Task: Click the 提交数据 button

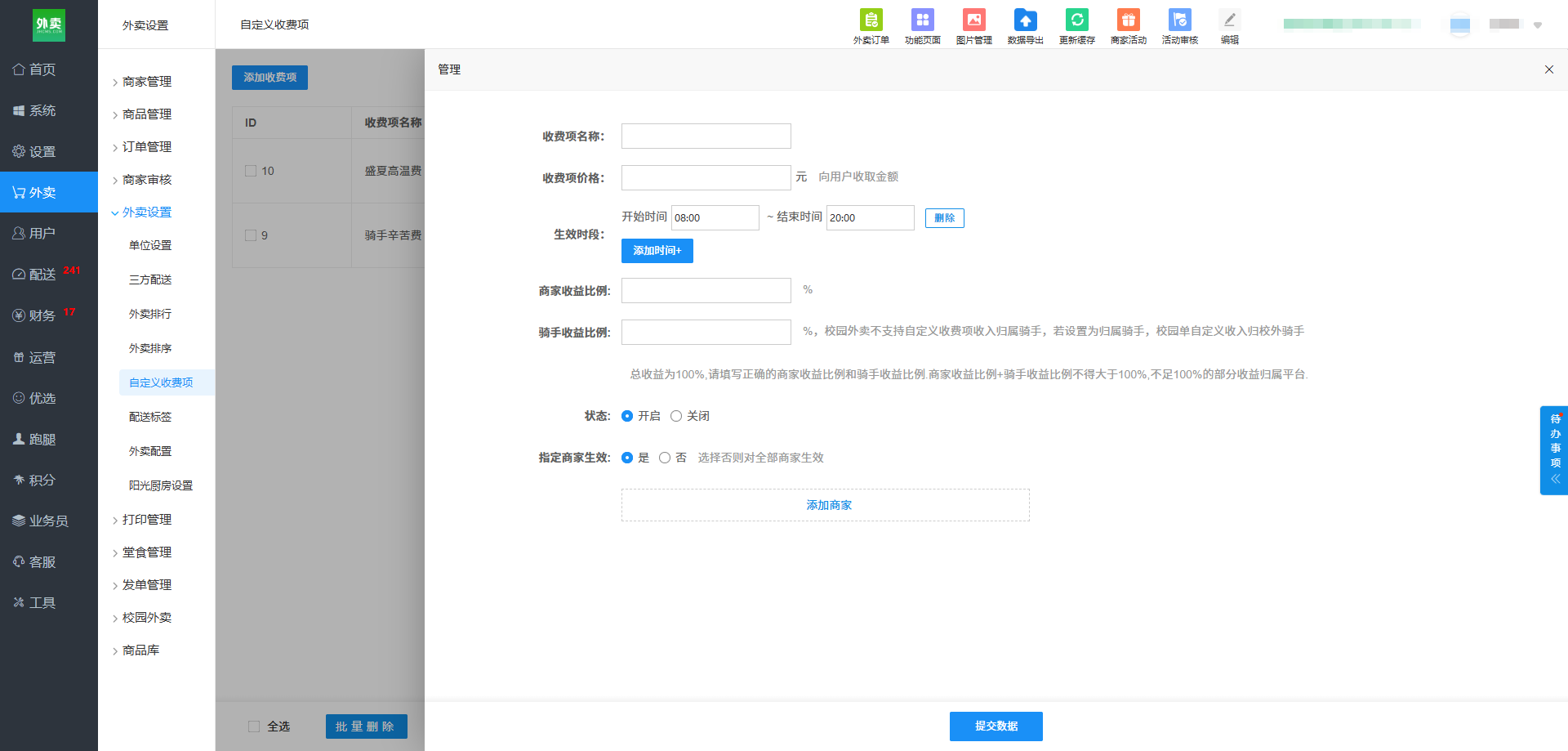Action: 996,726
